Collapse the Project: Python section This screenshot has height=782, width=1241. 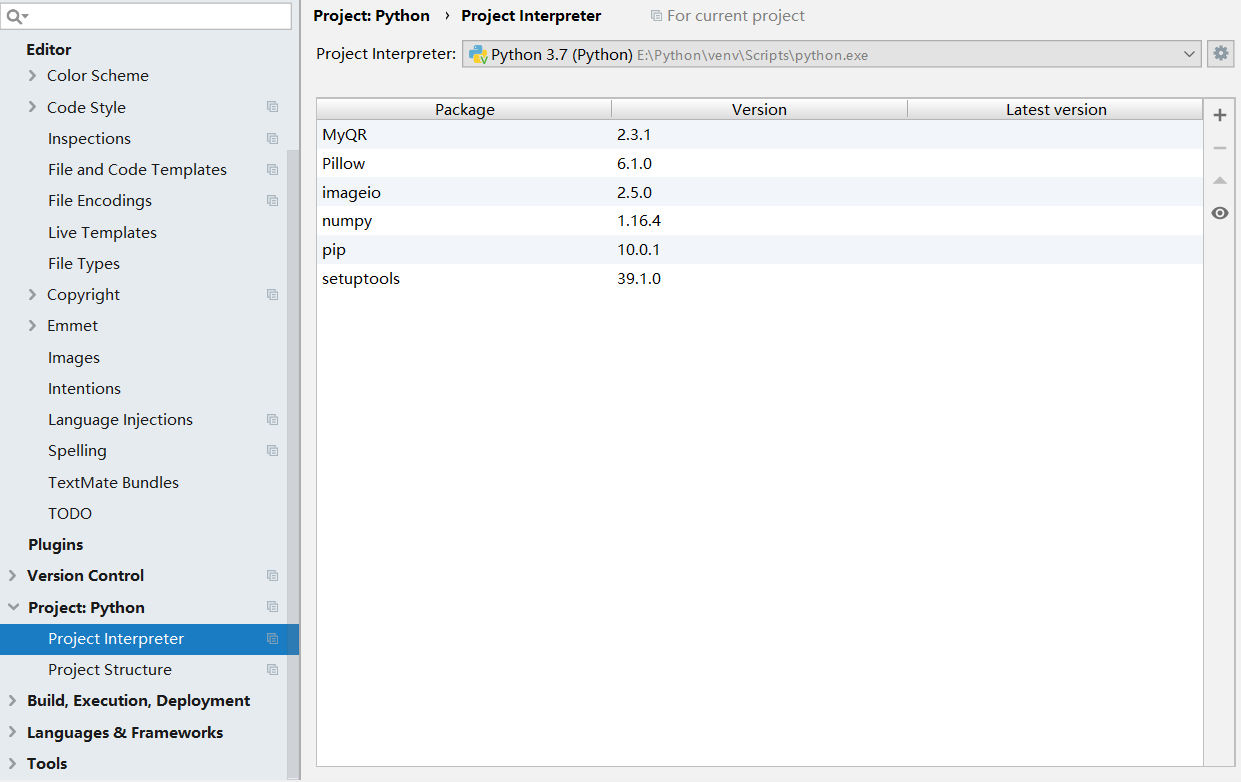coord(13,607)
